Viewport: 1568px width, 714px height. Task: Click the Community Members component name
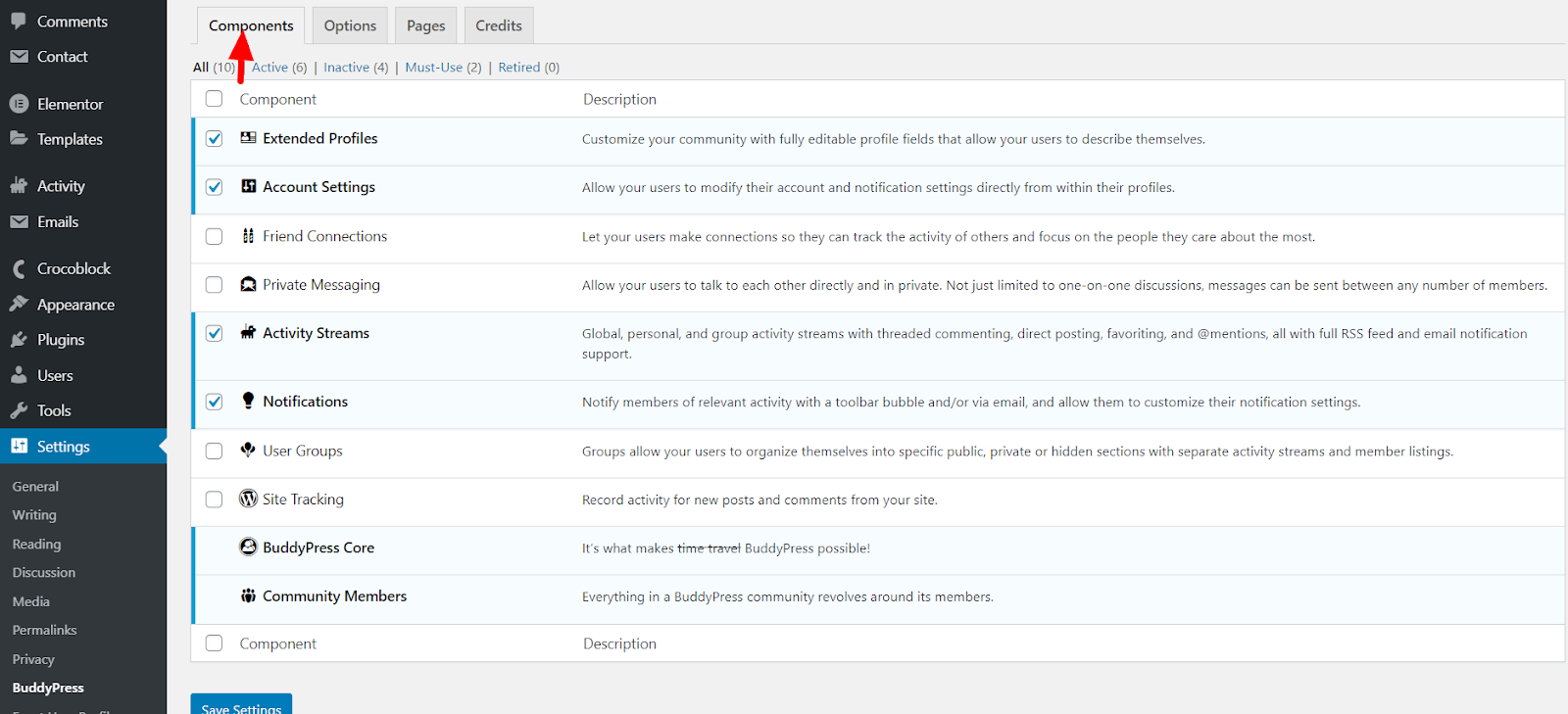coord(334,595)
